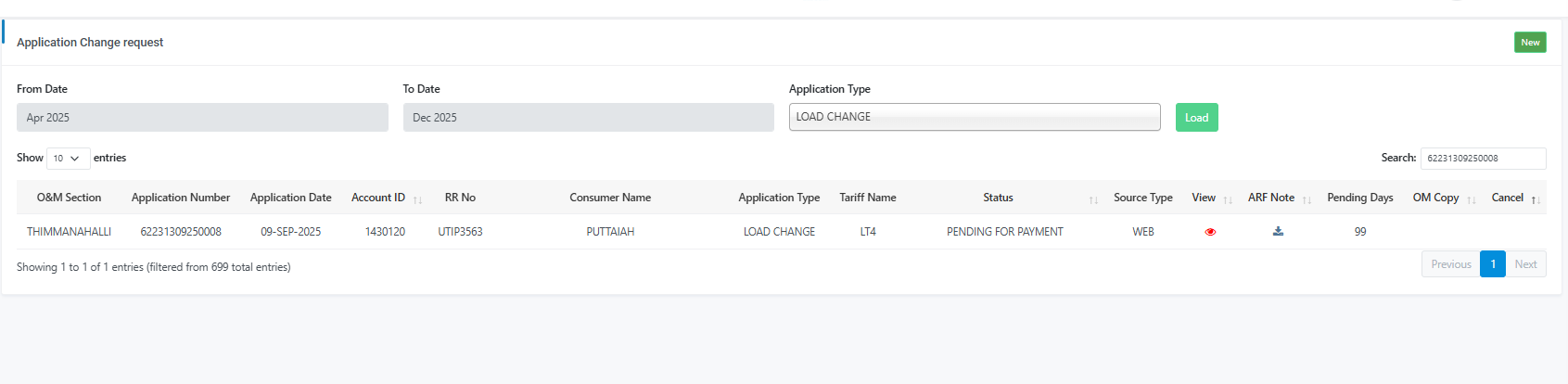The height and width of the screenshot is (384, 1568).
Task: Click the THIMMANAHALLI section cell
Action: (69, 232)
